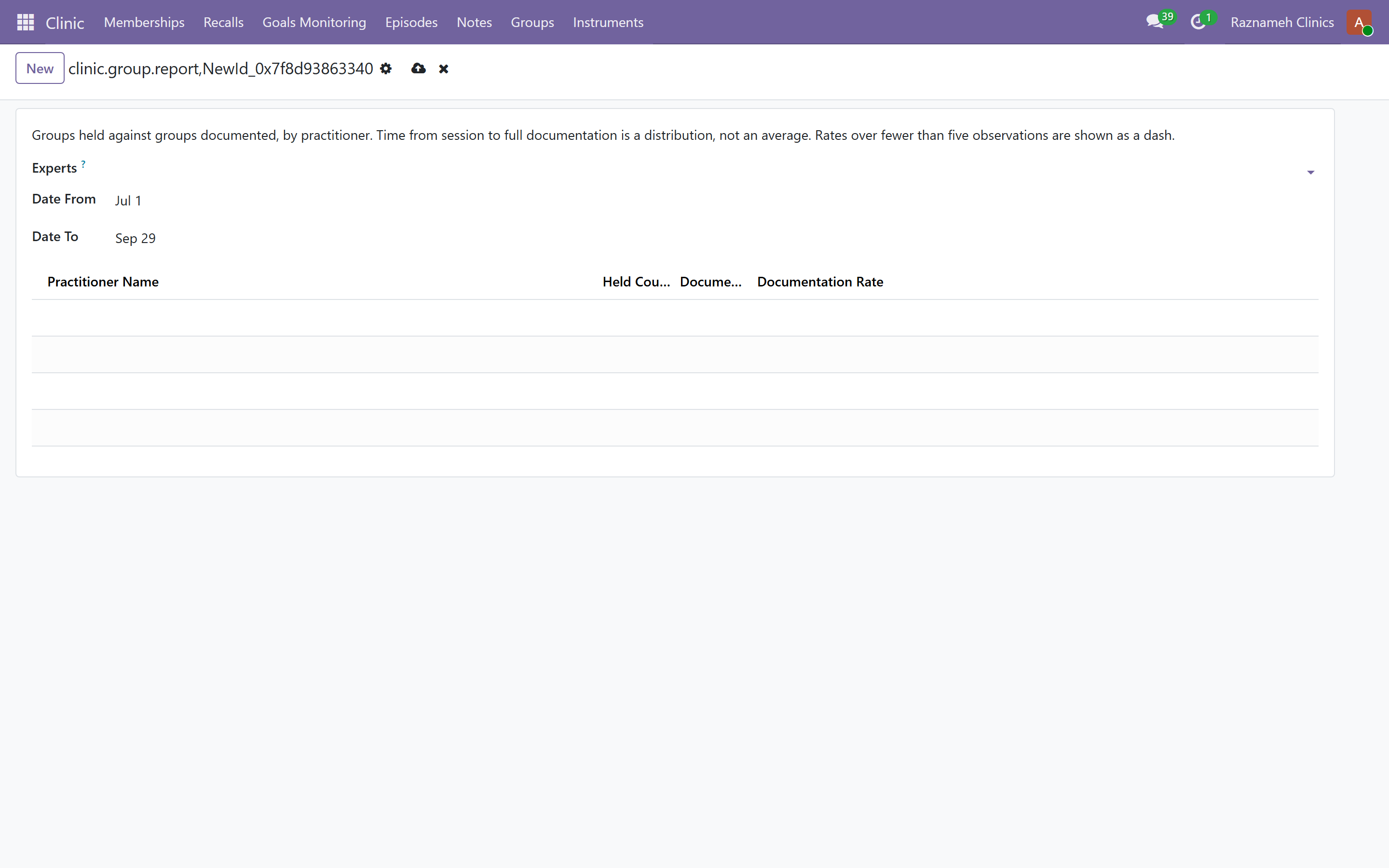Open the Memberships menu
The image size is (1389, 868).
tap(144, 22)
